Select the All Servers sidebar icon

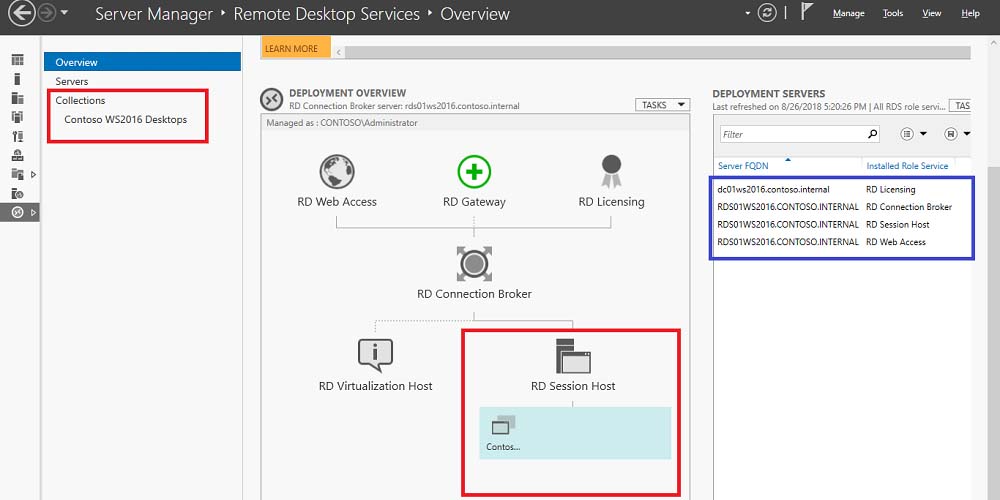tap(17, 98)
